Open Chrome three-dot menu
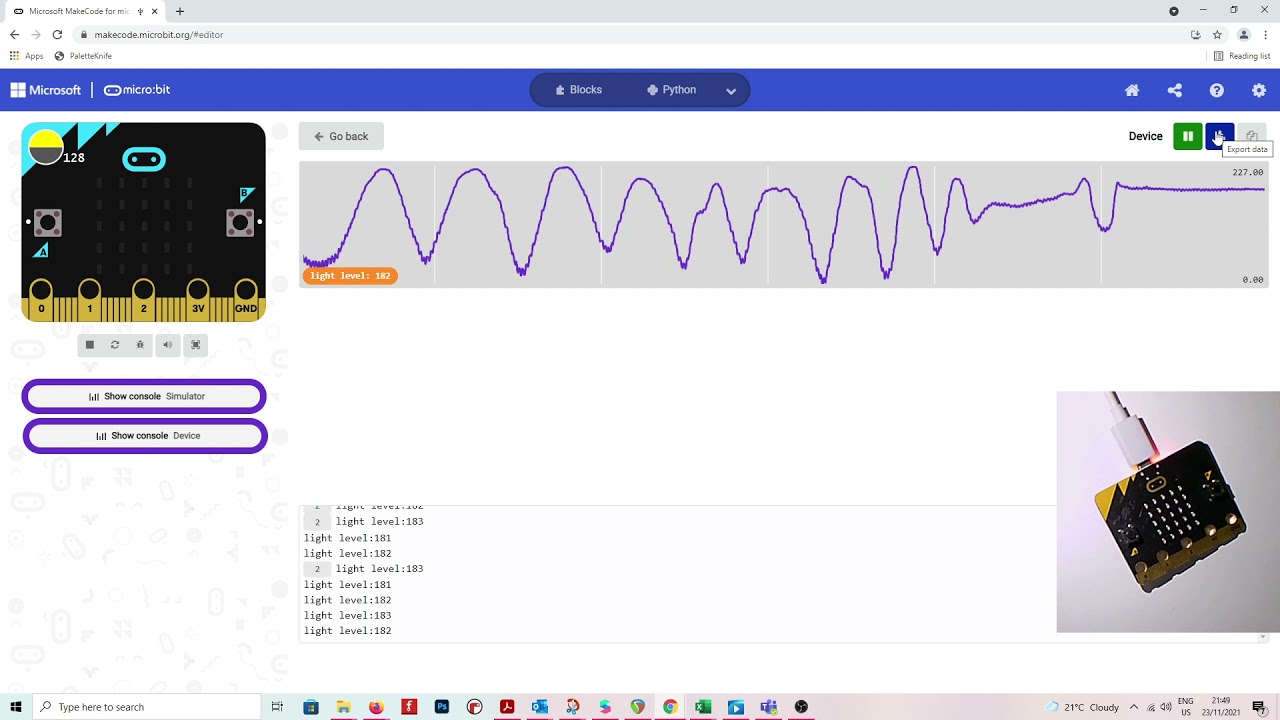Image resolution: width=1280 pixels, height=720 pixels. [1266, 34]
